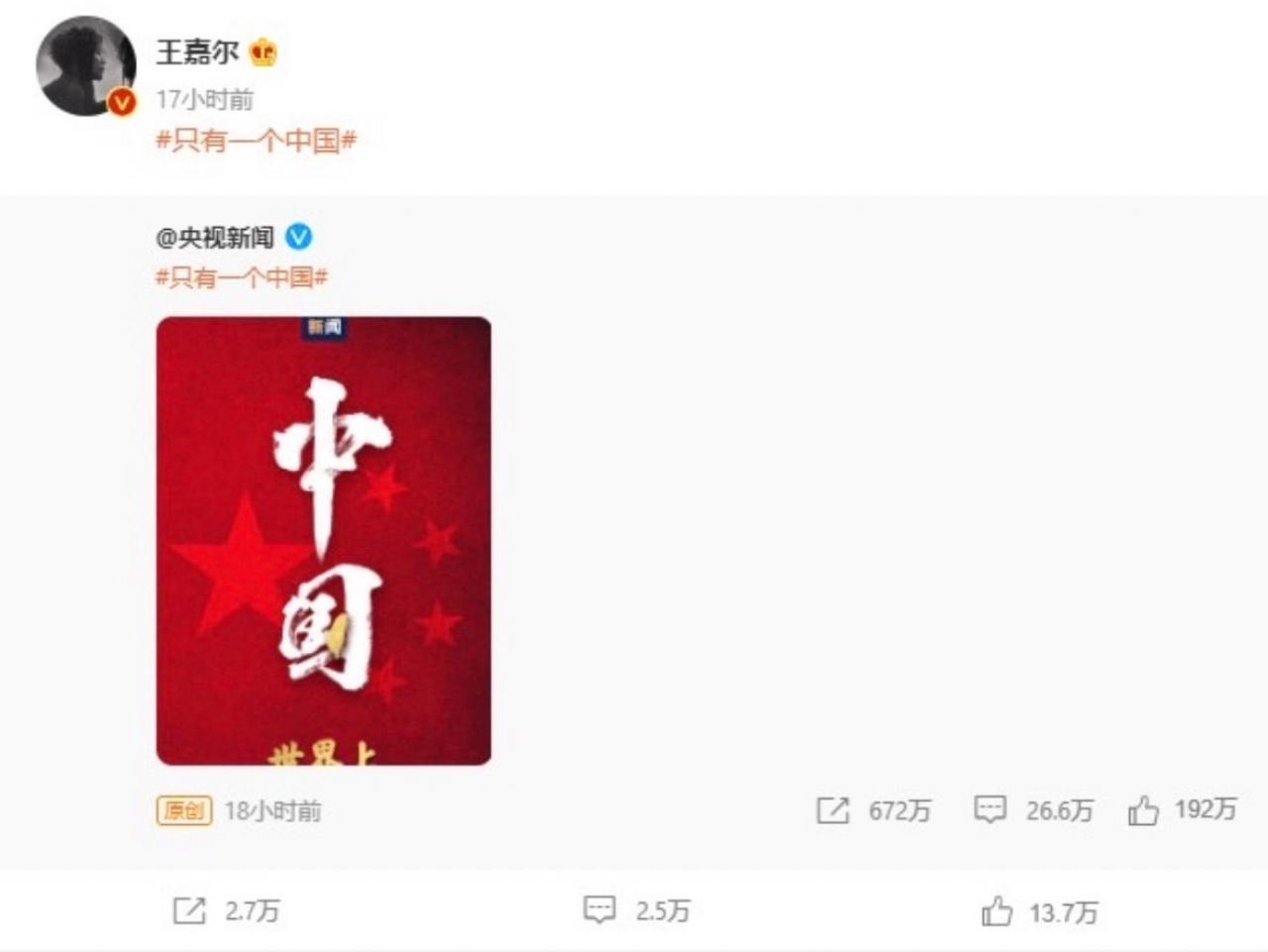
Task: Open the red 中国 poster image
Action: (324, 541)
